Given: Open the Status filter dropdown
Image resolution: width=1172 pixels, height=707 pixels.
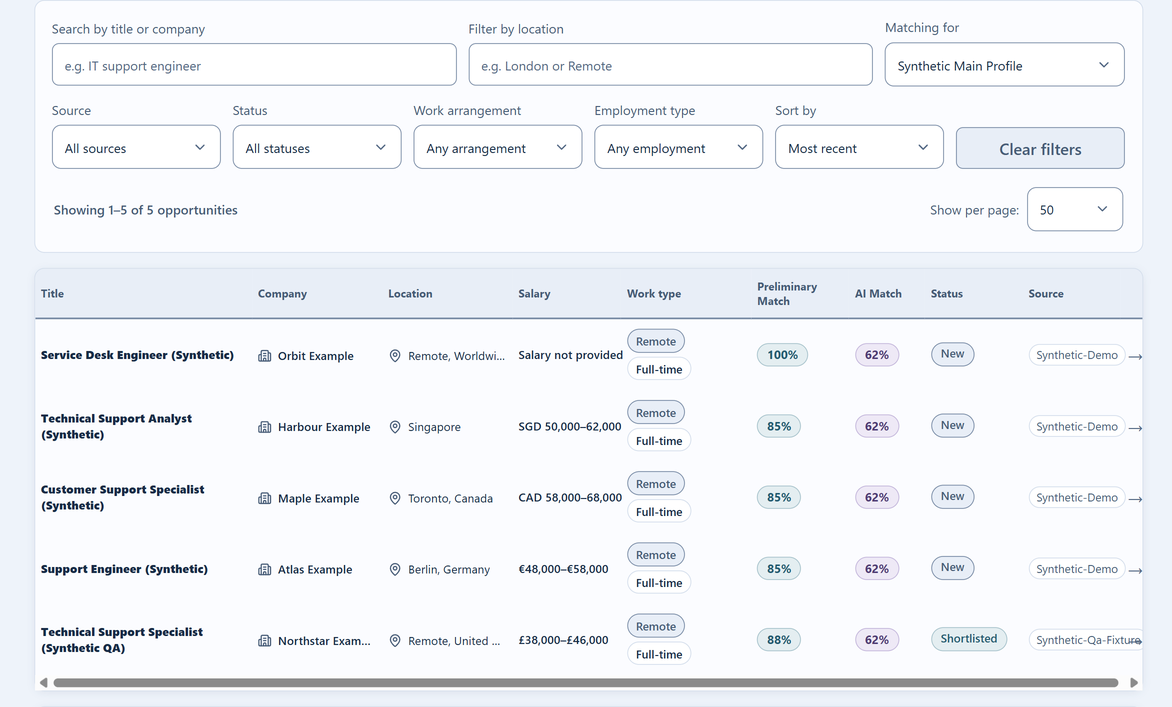Looking at the screenshot, I should pos(317,147).
